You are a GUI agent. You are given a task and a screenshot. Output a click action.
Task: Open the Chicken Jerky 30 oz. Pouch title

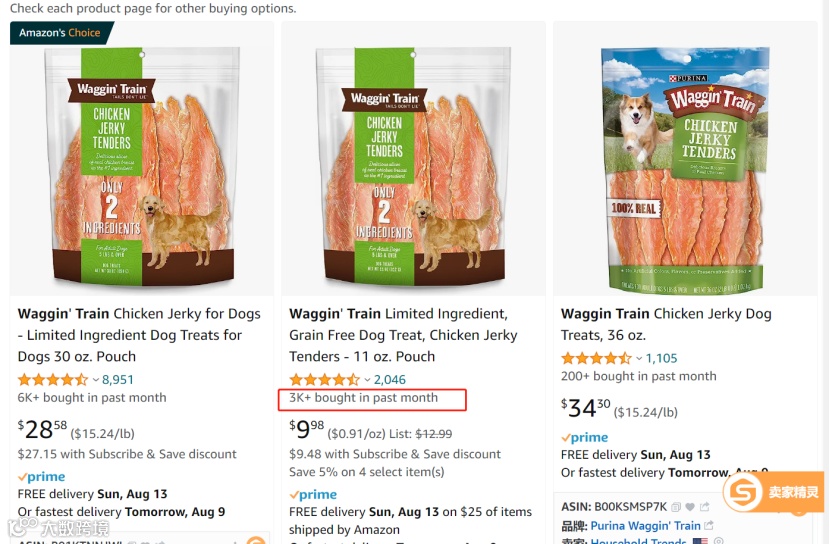coord(139,335)
